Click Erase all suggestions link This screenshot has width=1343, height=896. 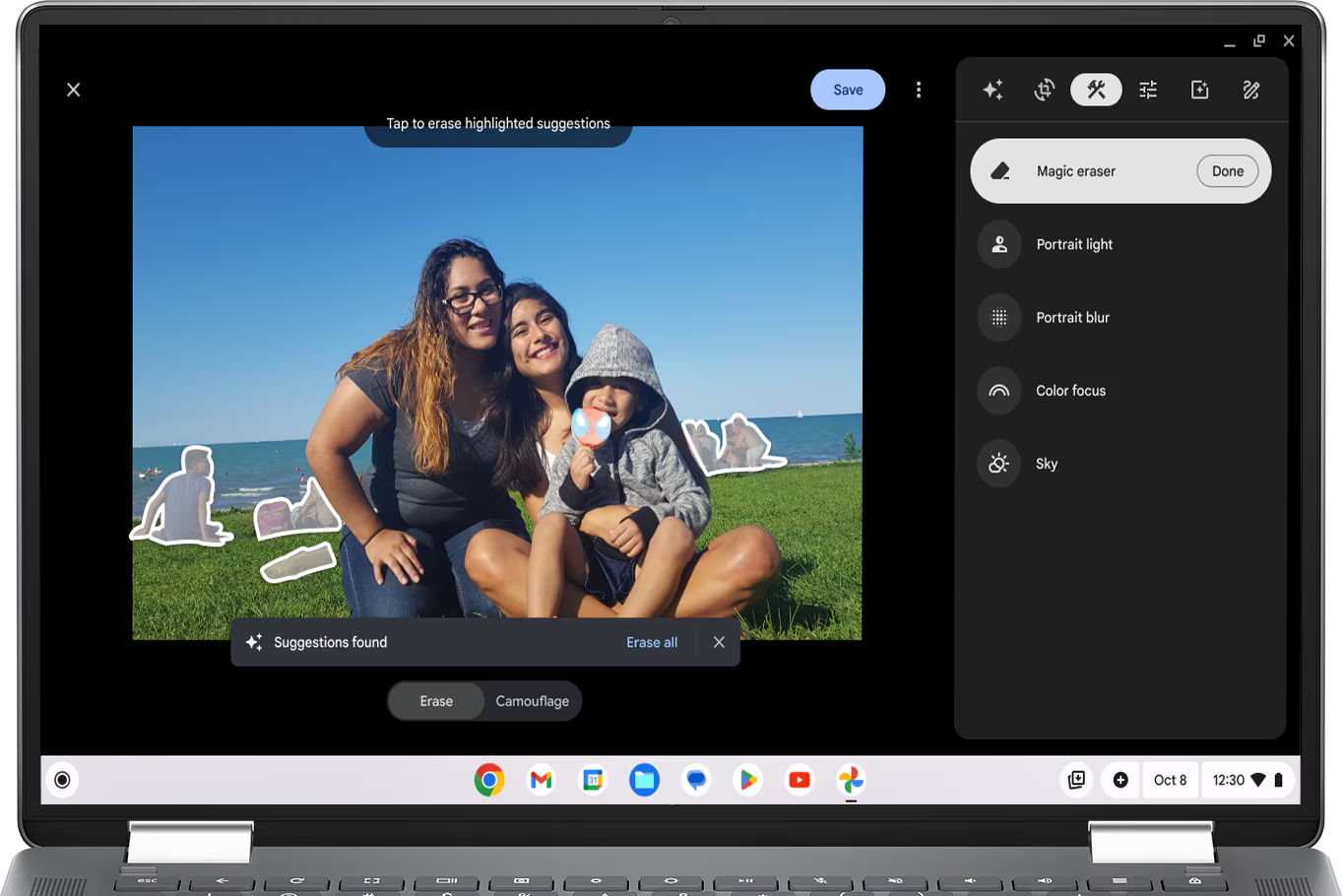652,642
